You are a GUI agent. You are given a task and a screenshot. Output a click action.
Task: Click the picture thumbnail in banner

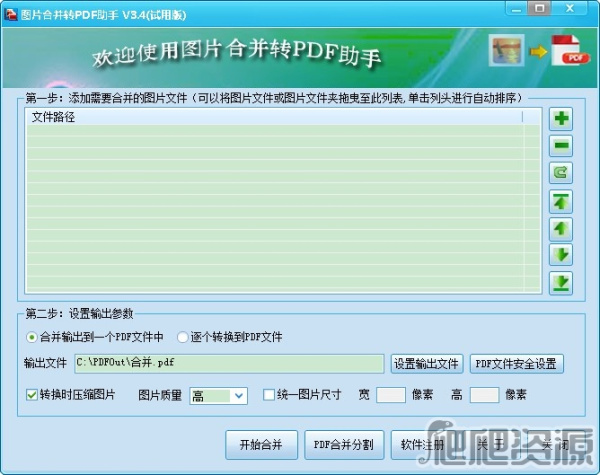click(x=507, y=50)
